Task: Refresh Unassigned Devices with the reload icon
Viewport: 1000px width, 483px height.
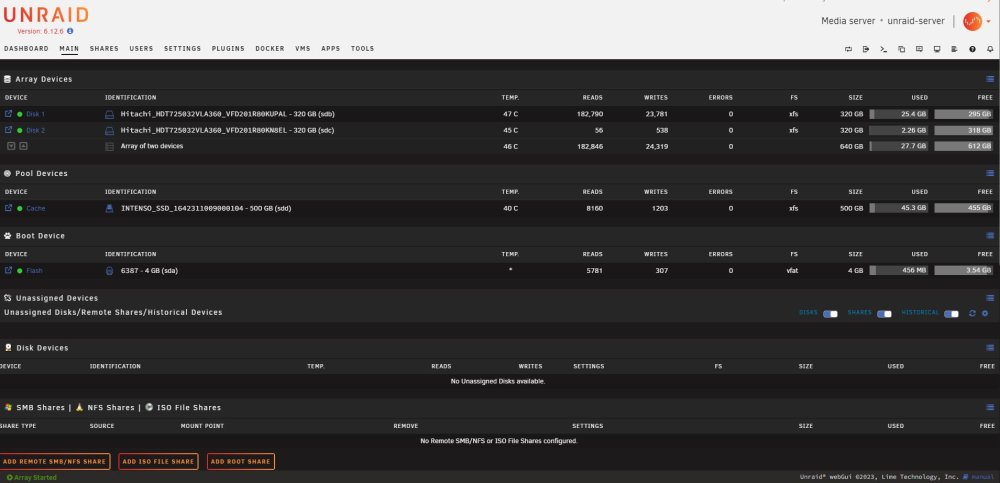Action: pyautogui.click(x=972, y=313)
